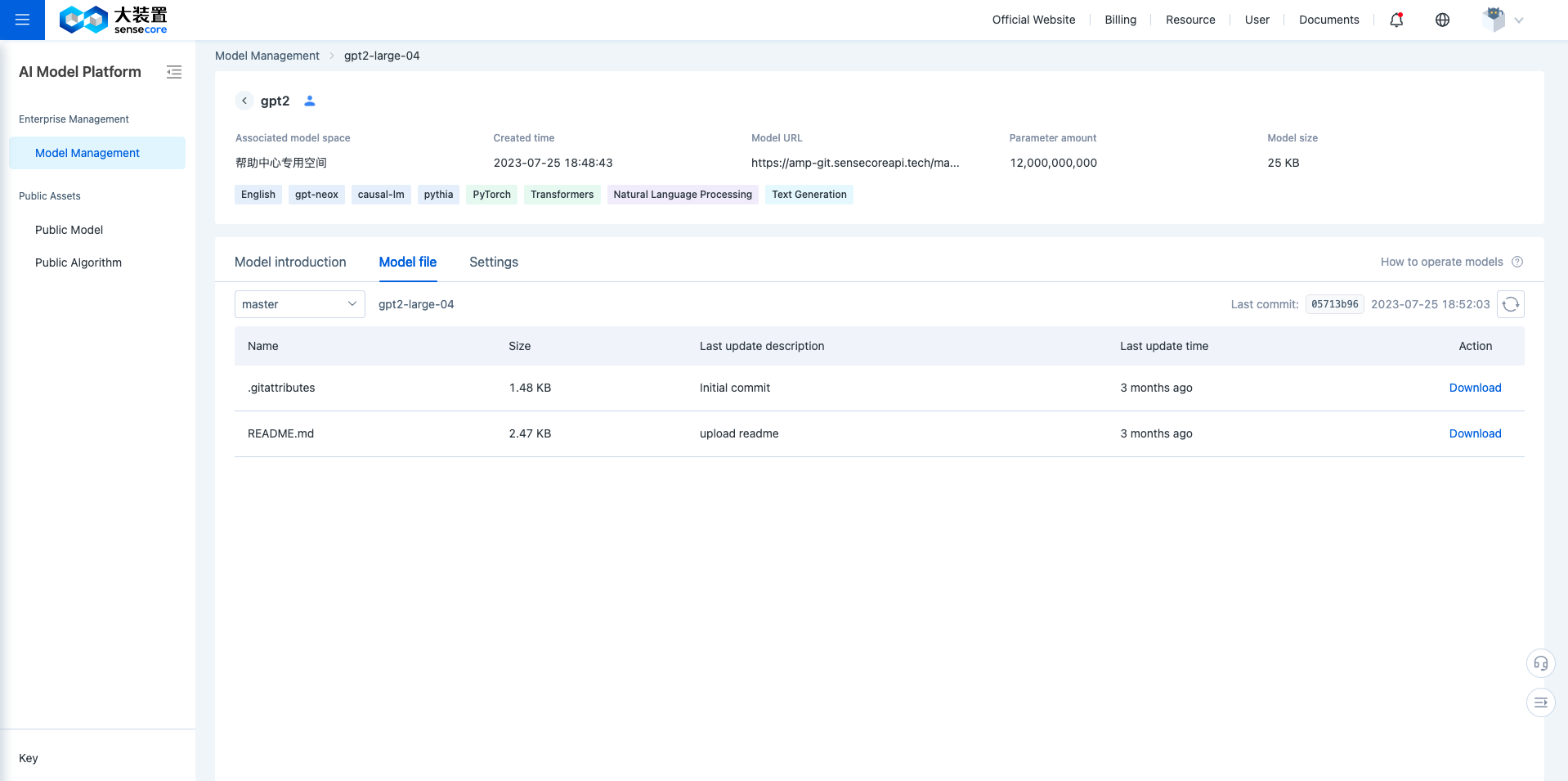Go back using the arrow beside gpt2

(244, 101)
